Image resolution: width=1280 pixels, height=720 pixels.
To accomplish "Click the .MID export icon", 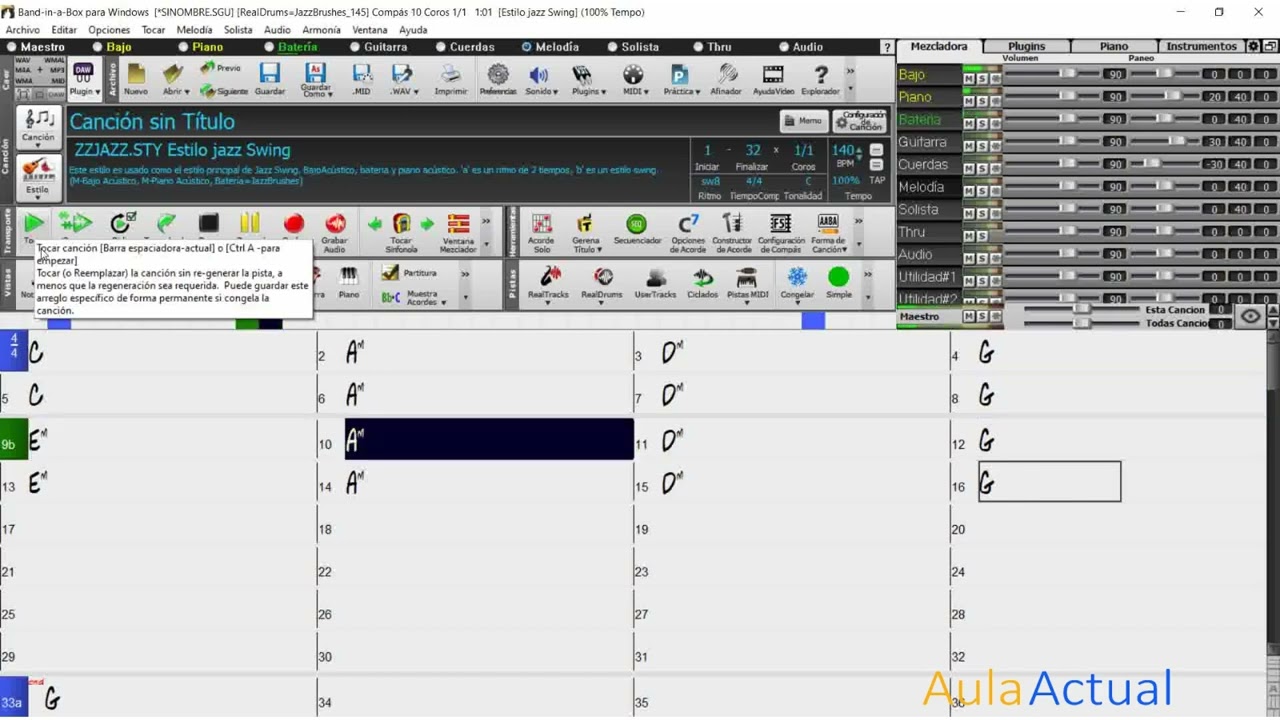I will coord(361,79).
